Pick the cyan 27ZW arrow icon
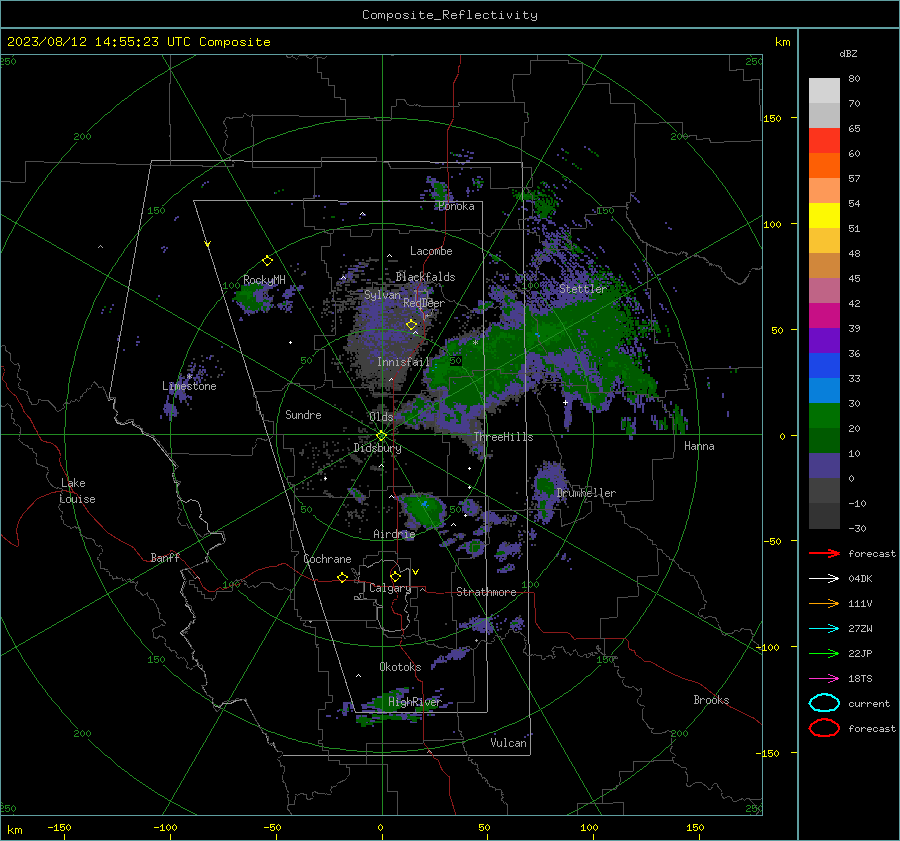Viewport: 900px width, 841px height. [x=824, y=629]
